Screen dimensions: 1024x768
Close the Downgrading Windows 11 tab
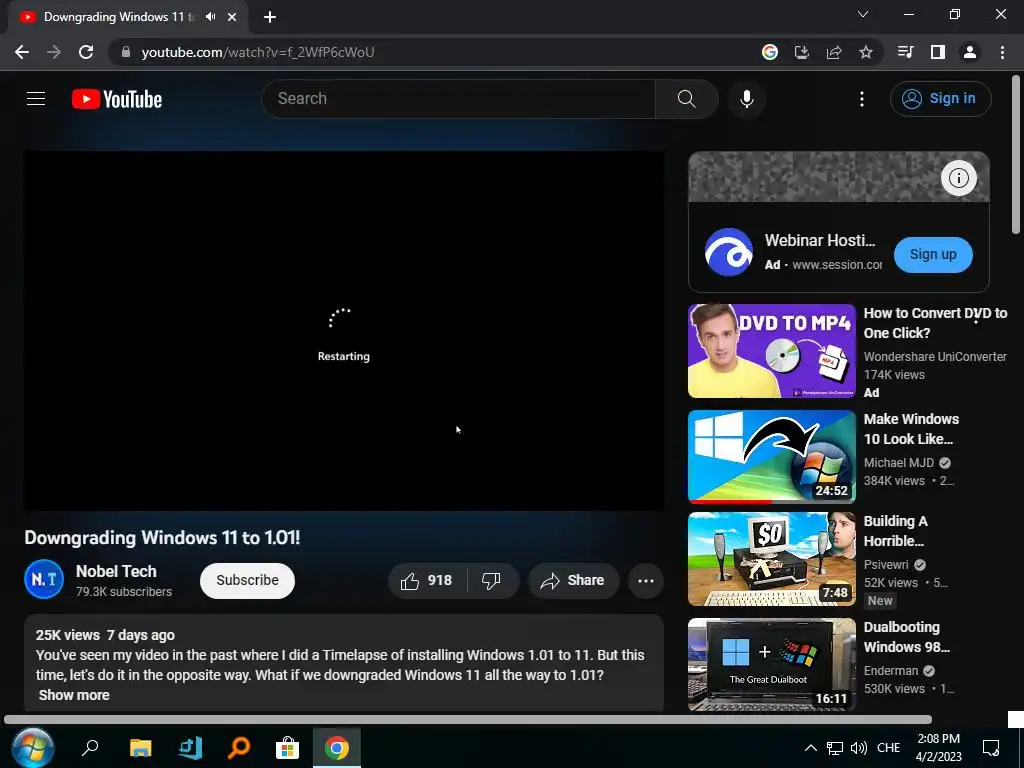(x=232, y=18)
